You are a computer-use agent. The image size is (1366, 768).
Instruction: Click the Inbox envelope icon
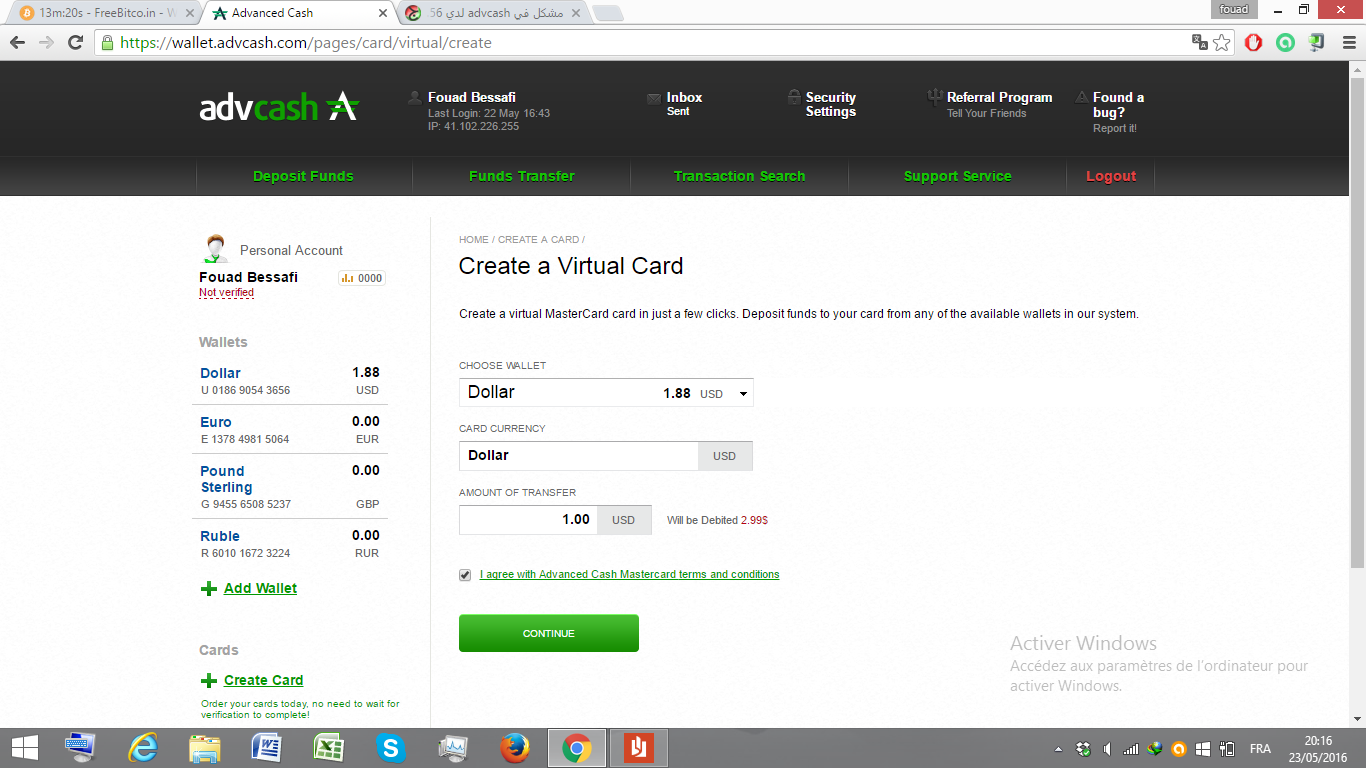pos(655,98)
